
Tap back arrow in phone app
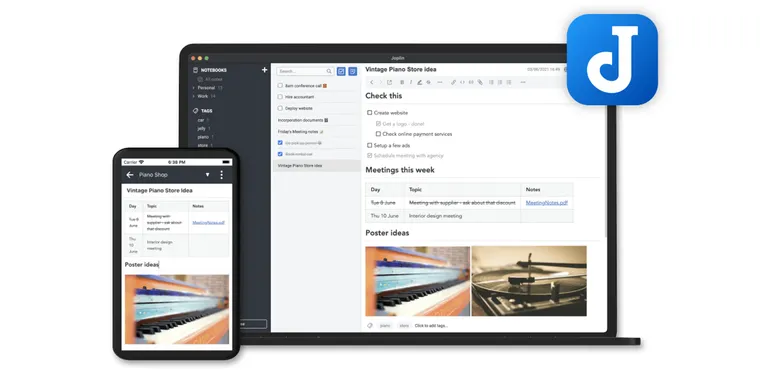(x=129, y=175)
